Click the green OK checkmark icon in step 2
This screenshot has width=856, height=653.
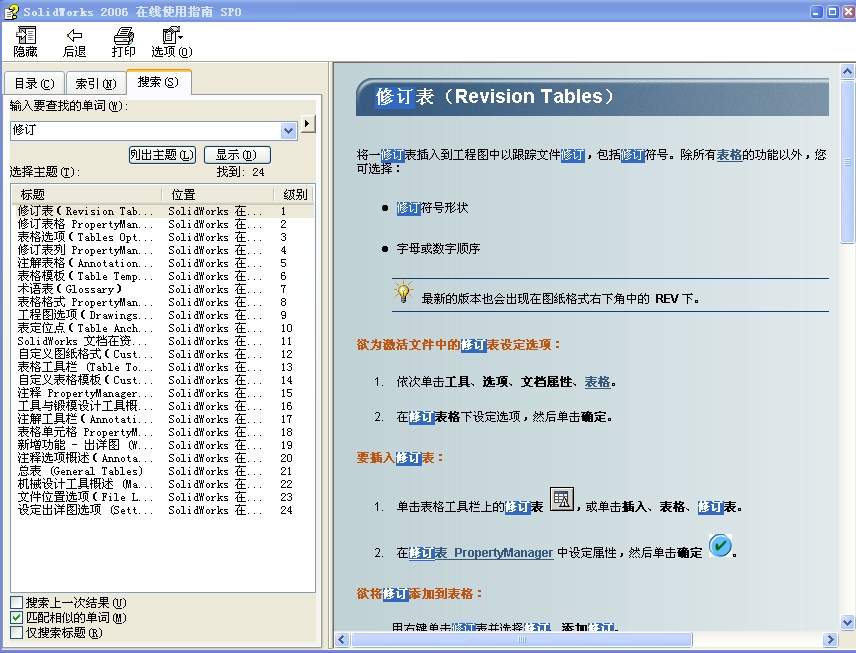point(721,546)
